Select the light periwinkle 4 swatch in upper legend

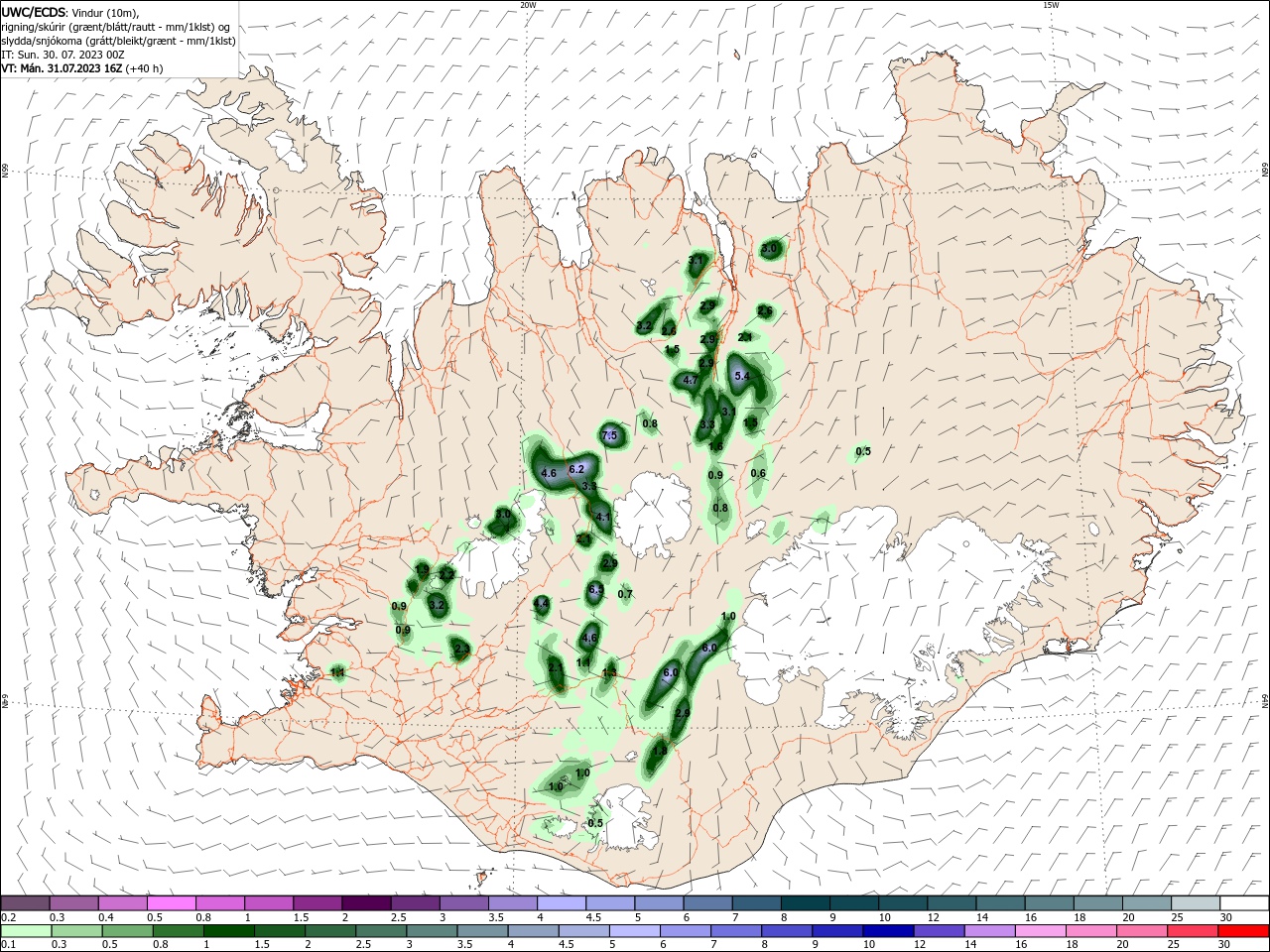pos(562,902)
